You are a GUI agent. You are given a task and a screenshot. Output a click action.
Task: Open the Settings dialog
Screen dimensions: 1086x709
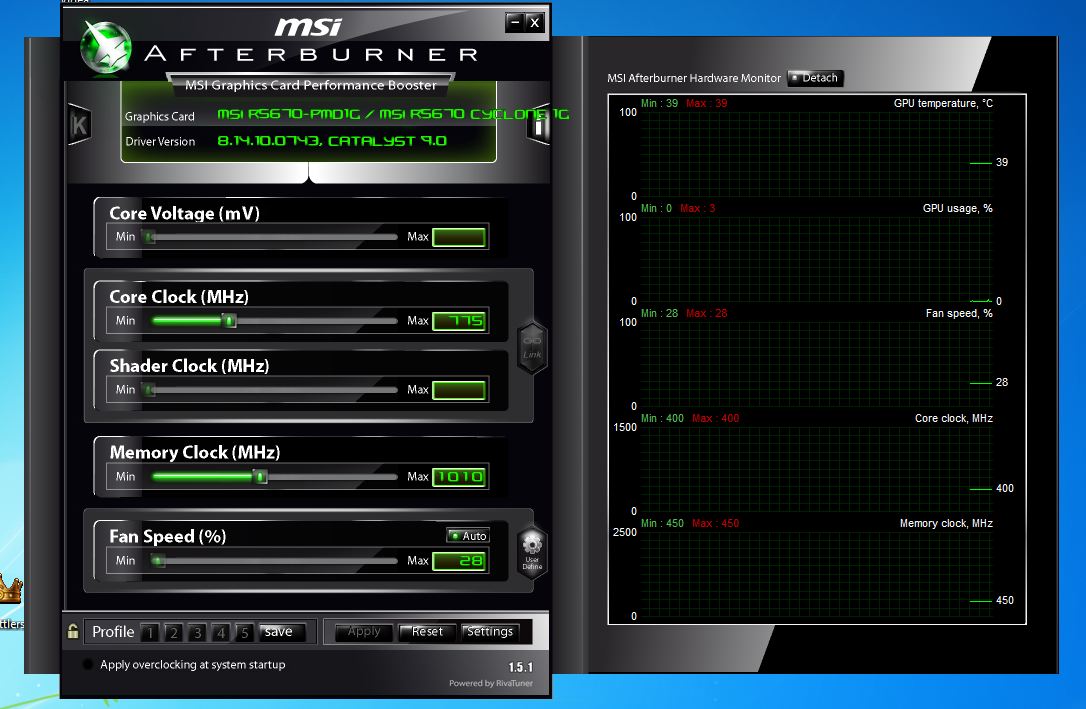[x=490, y=631]
